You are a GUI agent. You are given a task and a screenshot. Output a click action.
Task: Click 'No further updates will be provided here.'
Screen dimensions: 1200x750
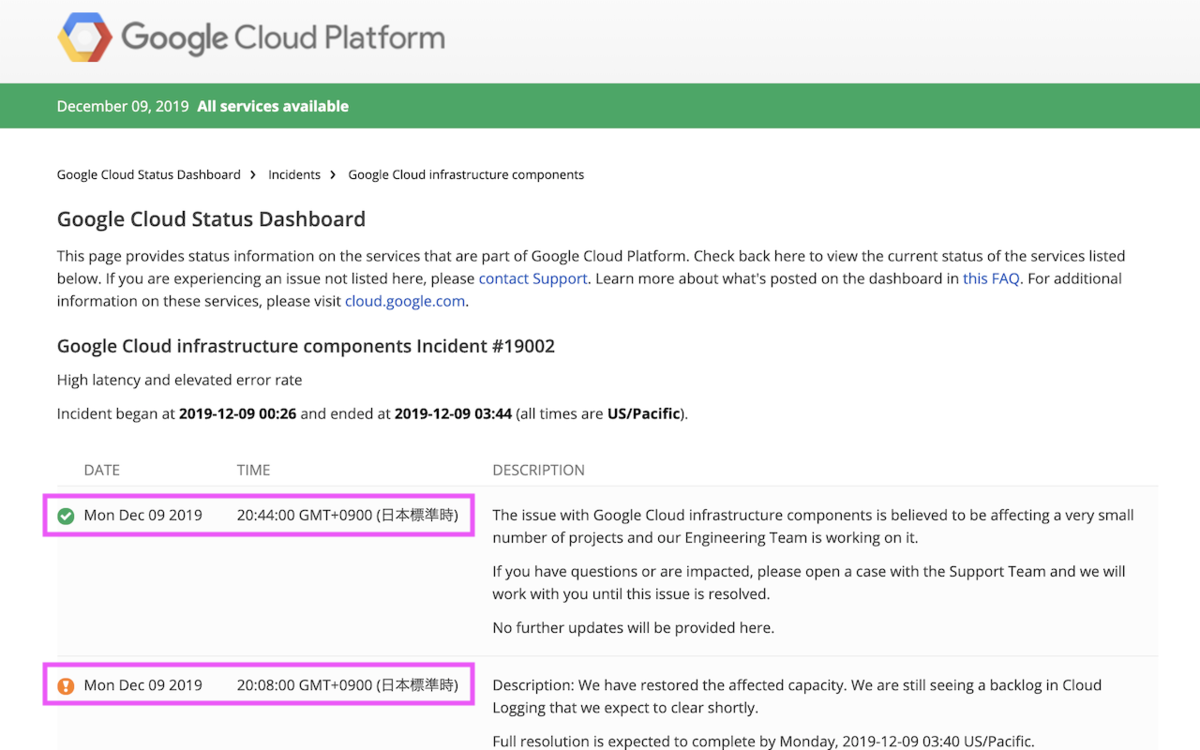pos(633,628)
